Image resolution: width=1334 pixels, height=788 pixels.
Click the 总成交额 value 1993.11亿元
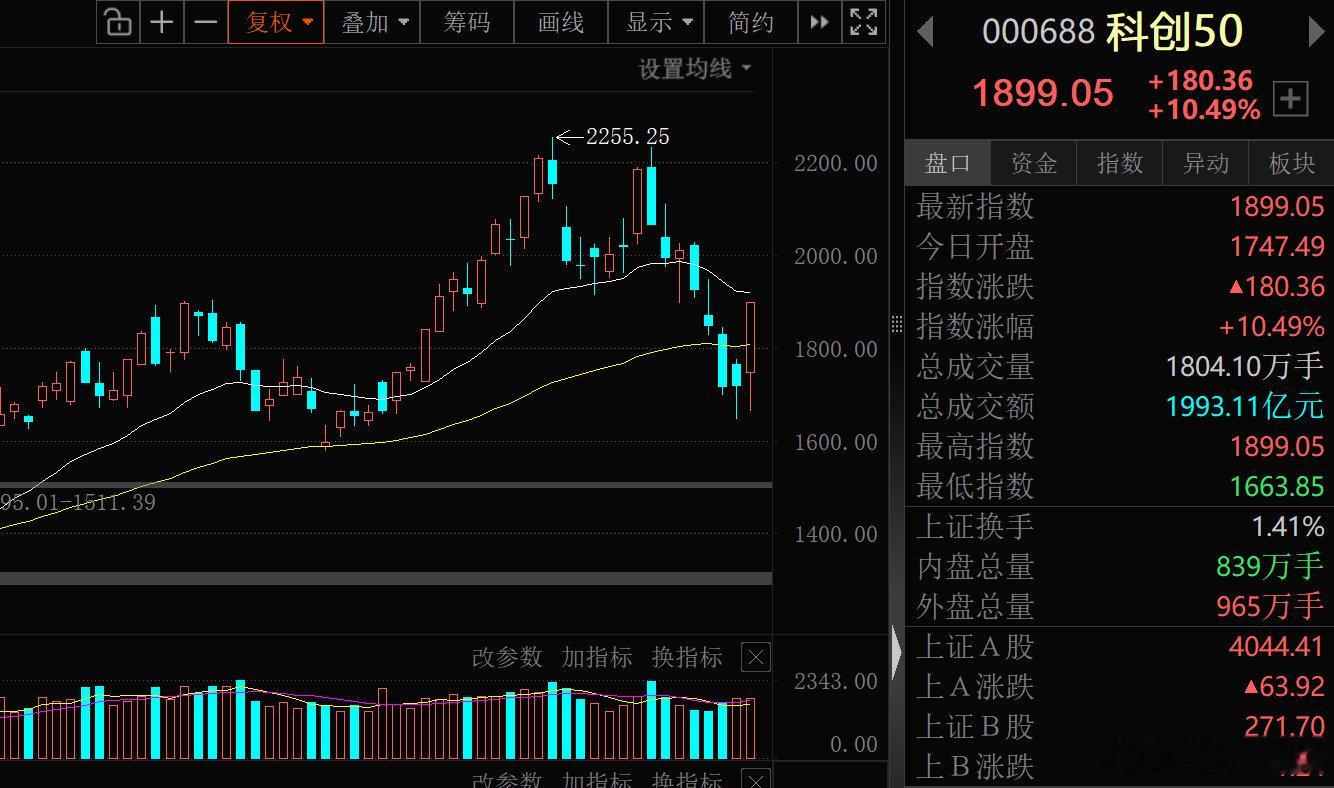pos(1245,406)
